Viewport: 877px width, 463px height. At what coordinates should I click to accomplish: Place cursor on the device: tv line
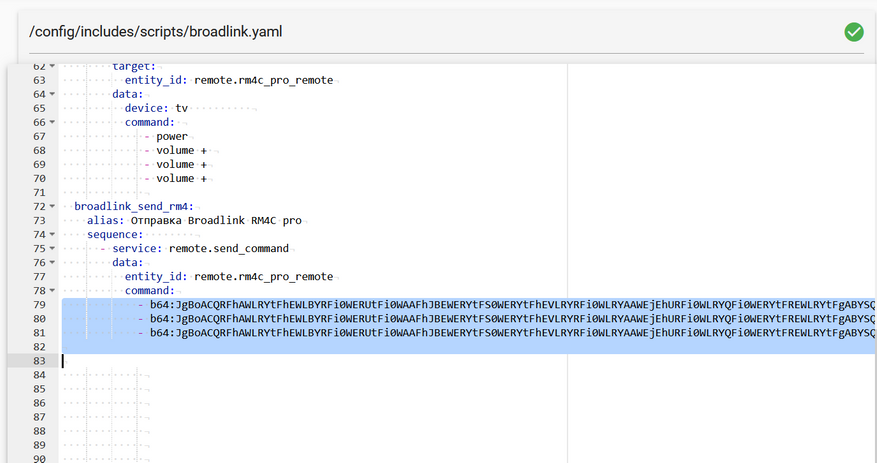coord(156,108)
